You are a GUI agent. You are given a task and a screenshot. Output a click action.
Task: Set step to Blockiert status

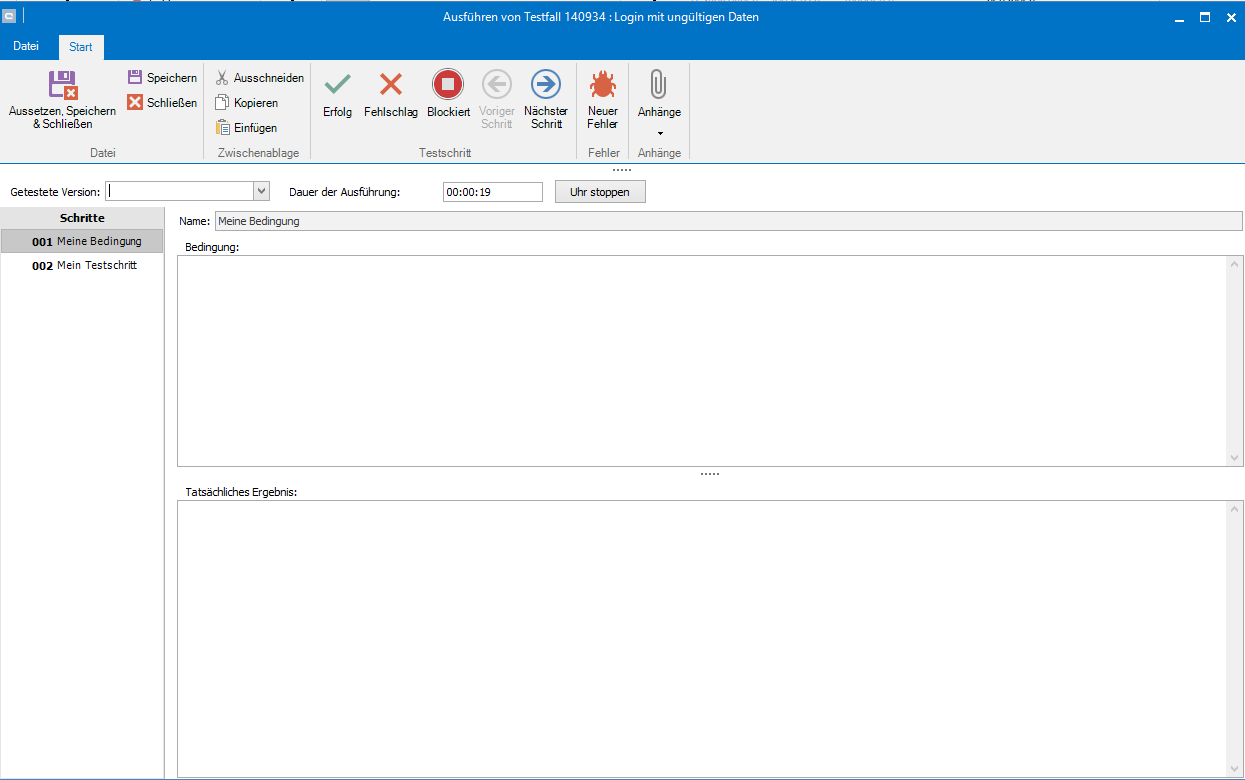pyautogui.click(x=448, y=86)
